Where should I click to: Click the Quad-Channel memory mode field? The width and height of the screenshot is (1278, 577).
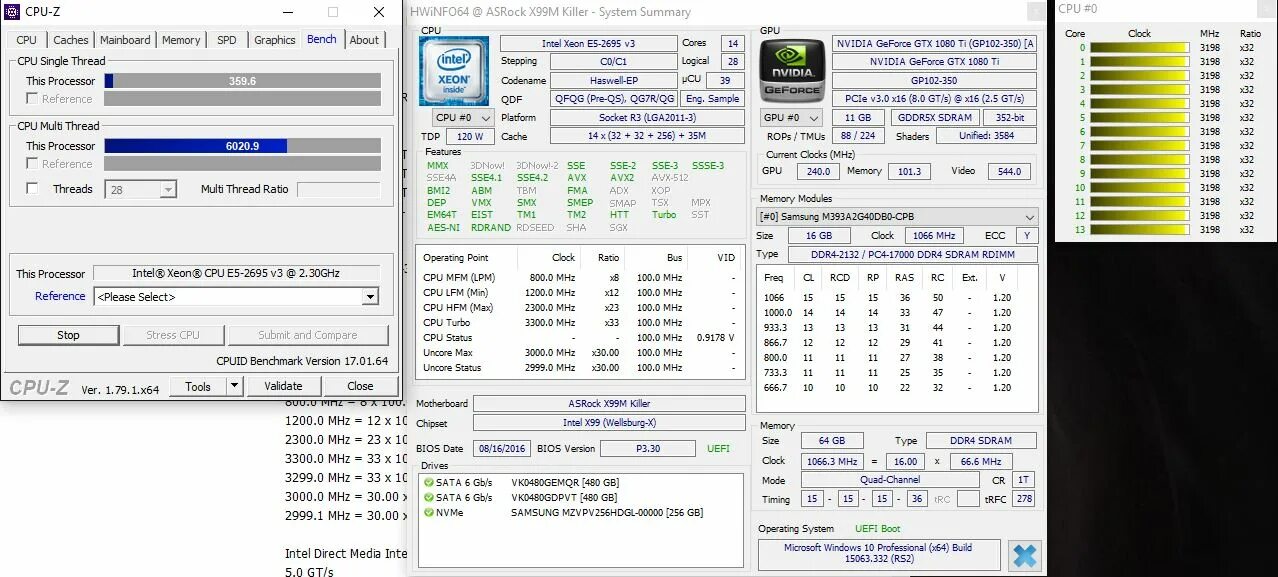click(x=890, y=480)
